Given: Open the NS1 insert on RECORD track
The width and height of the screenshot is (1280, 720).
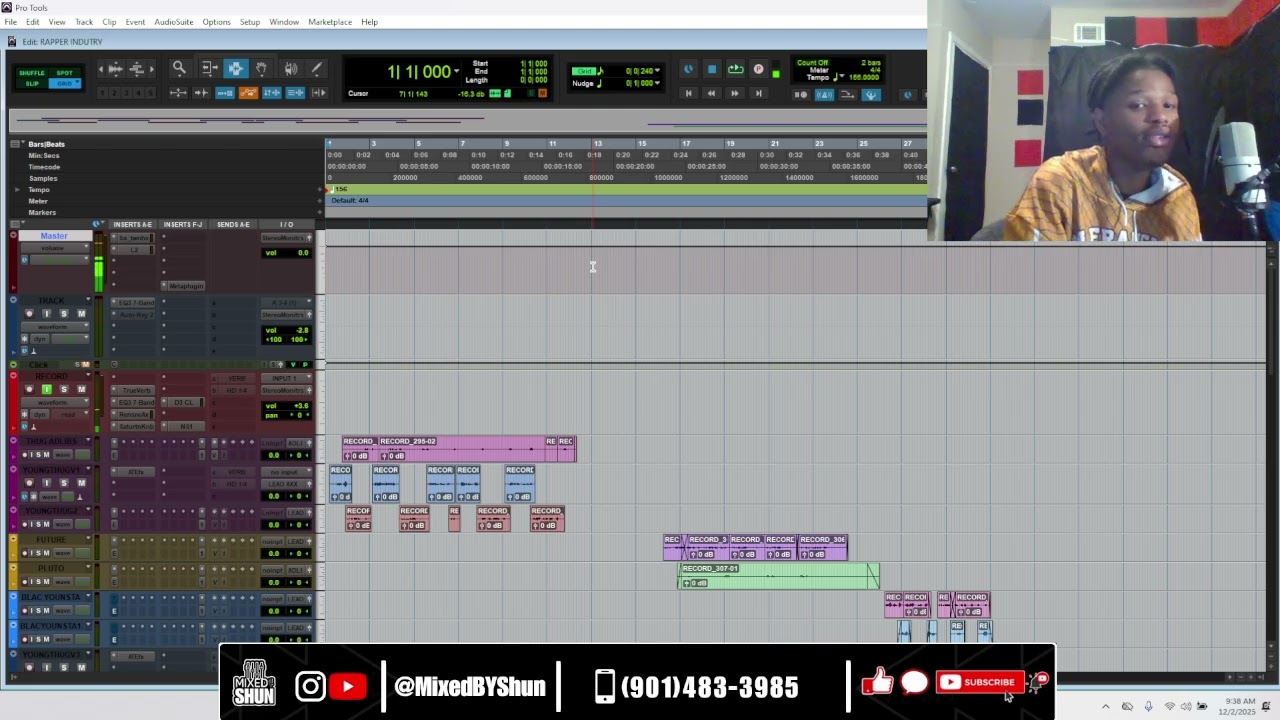Looking at the screenshot, I should click(x=186, y=426).
